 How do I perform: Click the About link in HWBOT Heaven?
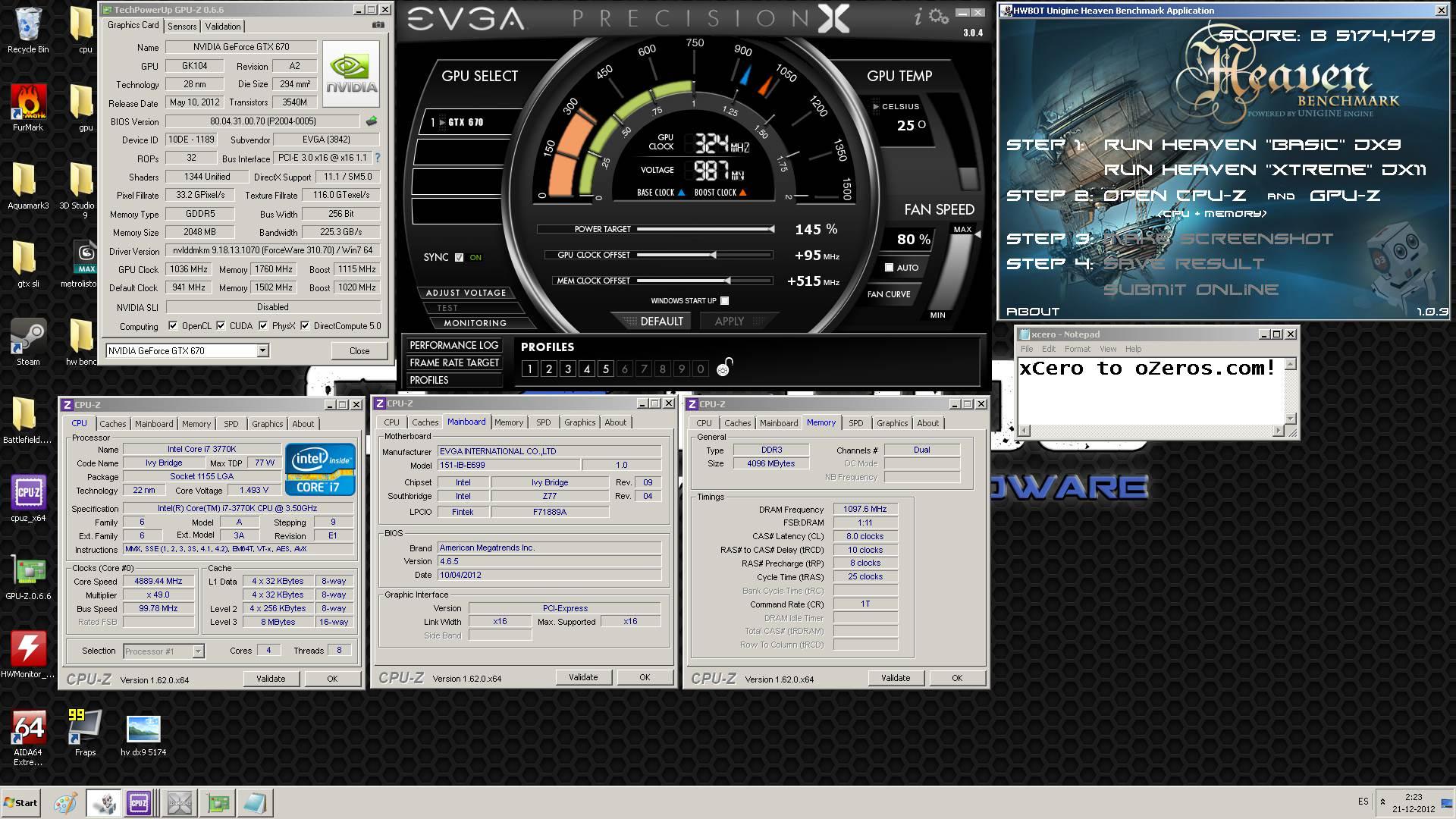pos(1032,311)
